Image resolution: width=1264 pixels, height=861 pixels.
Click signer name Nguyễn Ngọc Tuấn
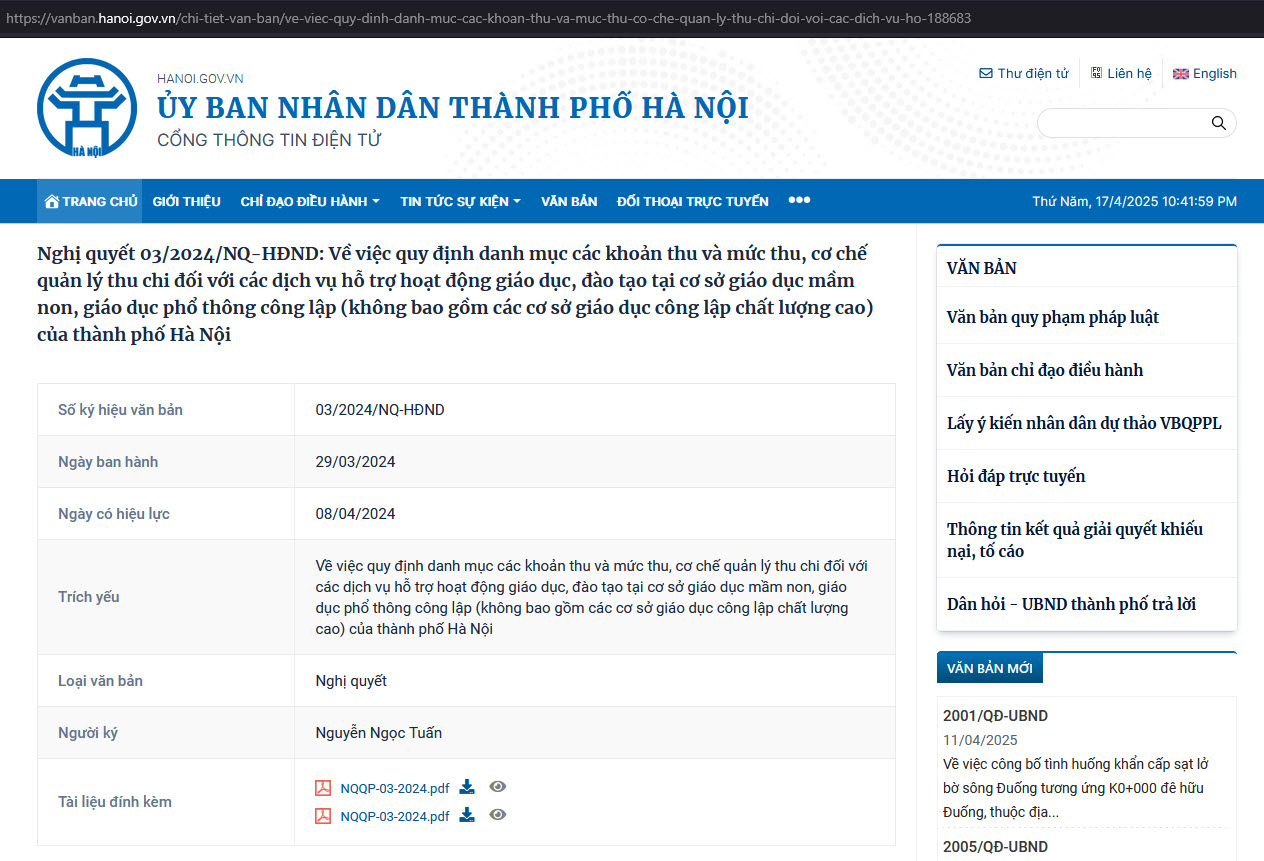click(378, 733)
